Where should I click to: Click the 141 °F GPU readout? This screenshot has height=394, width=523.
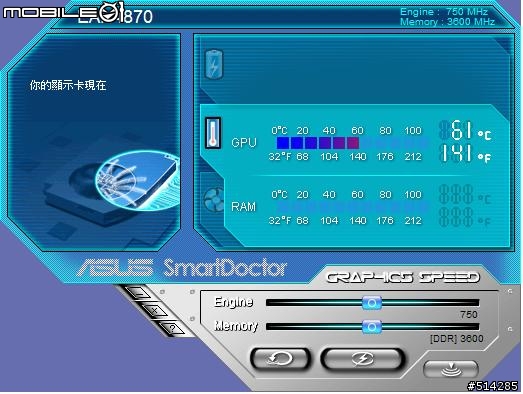click(465, 153)
